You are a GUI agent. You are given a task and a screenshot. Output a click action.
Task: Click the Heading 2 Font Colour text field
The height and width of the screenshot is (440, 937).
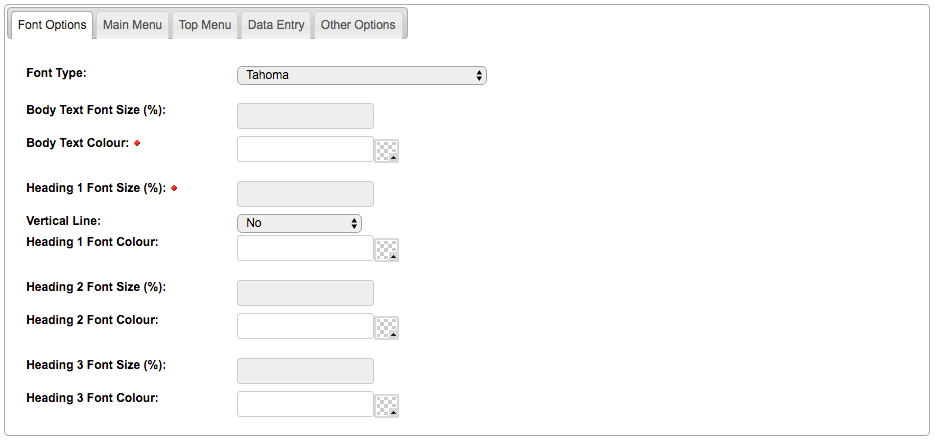point(305,326)
